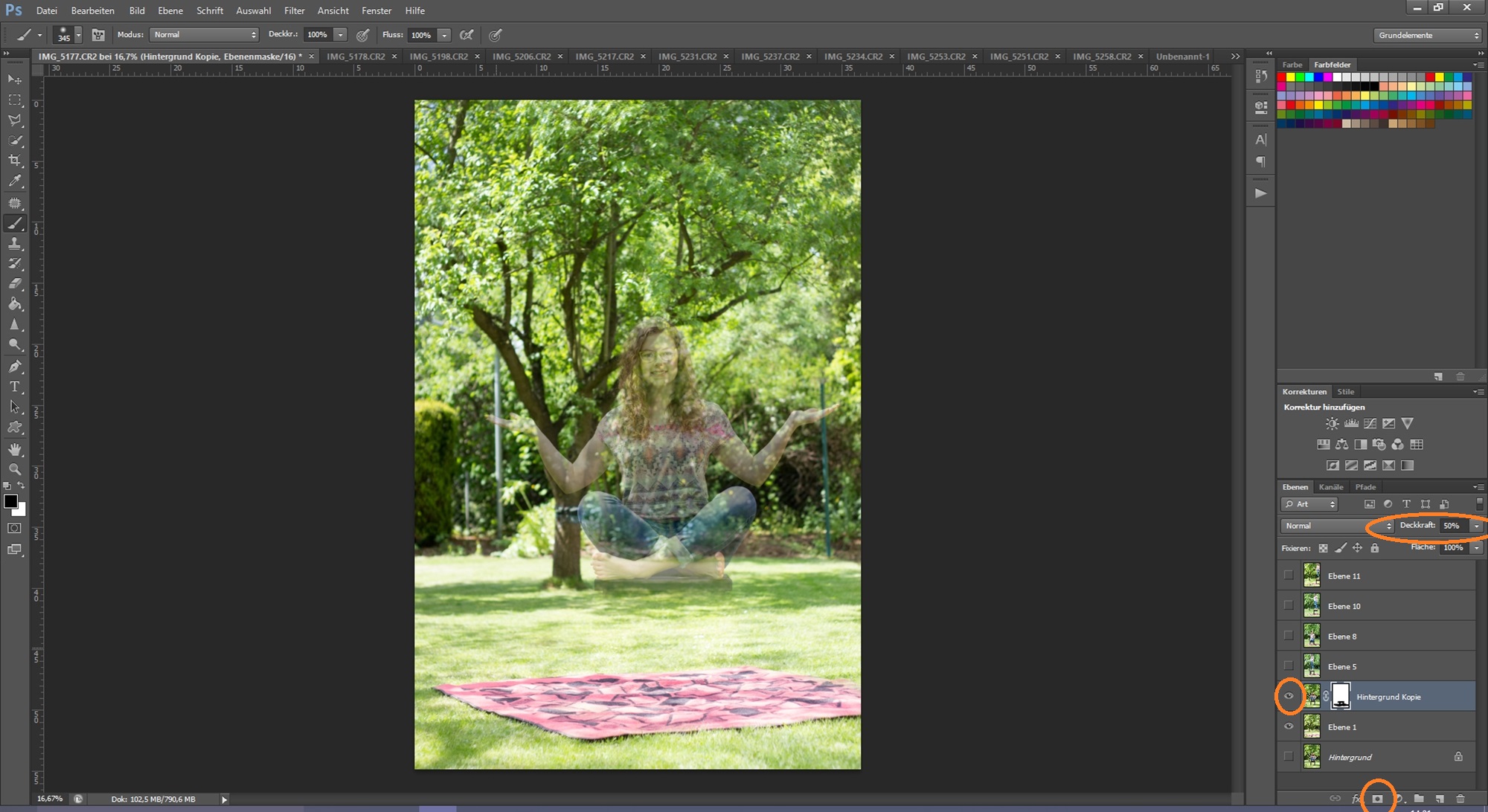Hide the Hintergrund Kopie layer
Image resolution: width=1488 pixels, height=812 pixels.
tap(1289, 697)
